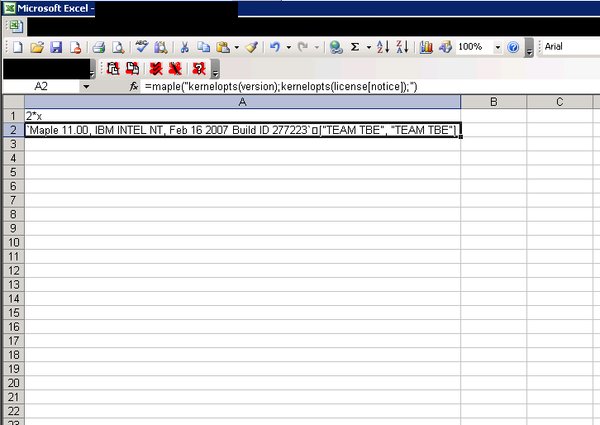Select row 20 header
This screenshot has width=600, height=425.
pyautogui.click(x=13, y=383)
